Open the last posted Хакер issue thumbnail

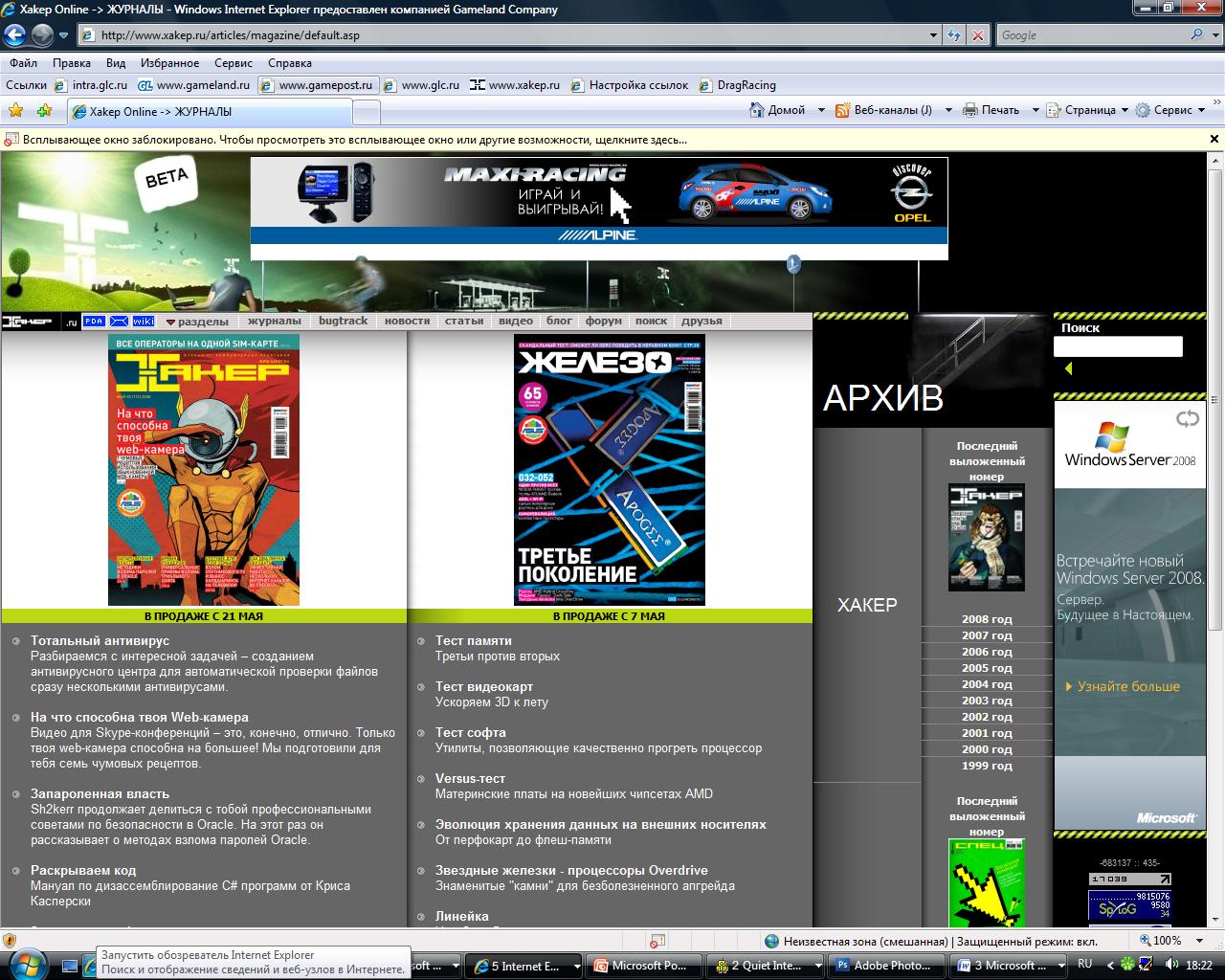click(987, 537)
